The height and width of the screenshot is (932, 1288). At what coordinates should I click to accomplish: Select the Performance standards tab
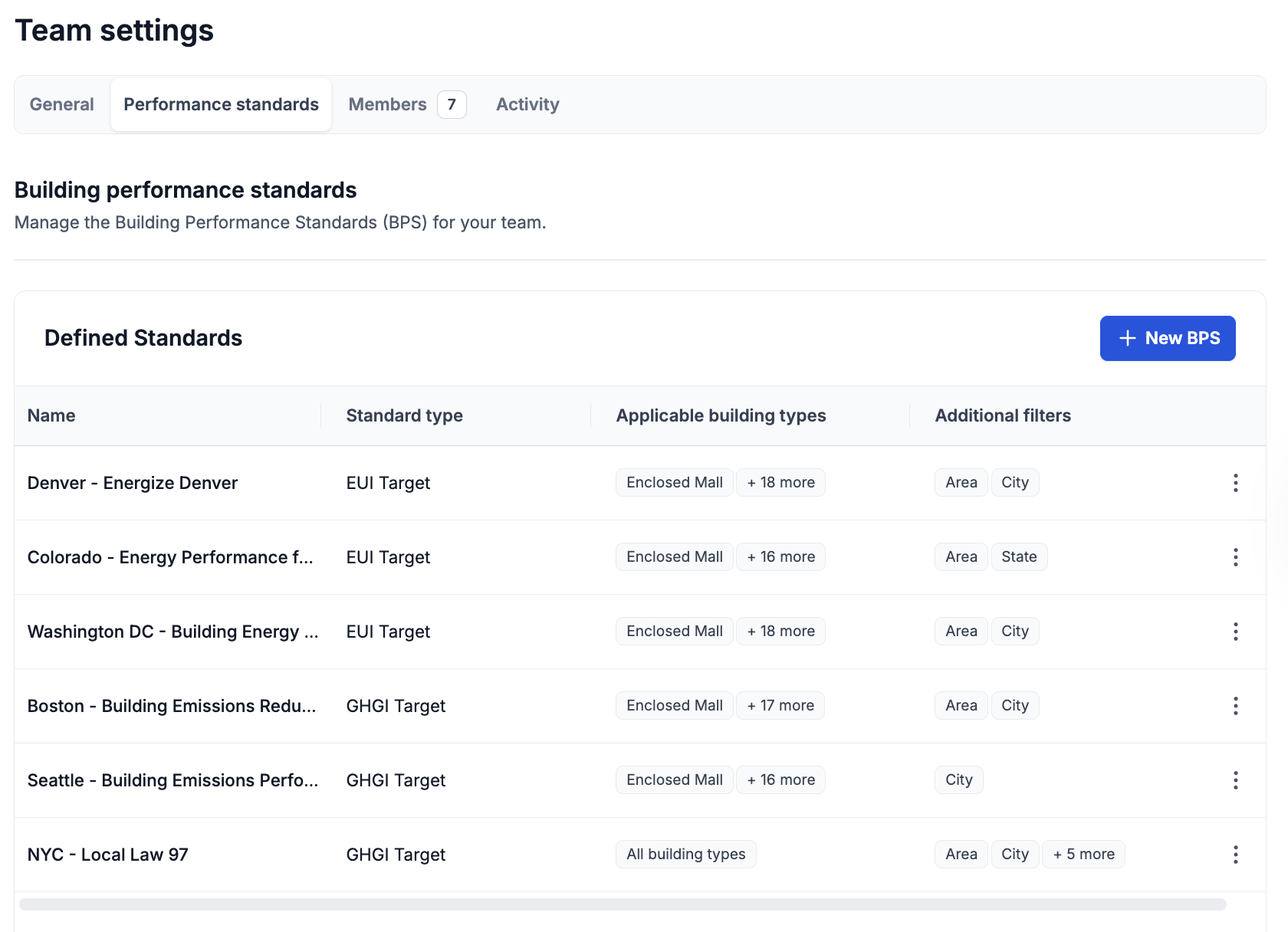(221, 104)
